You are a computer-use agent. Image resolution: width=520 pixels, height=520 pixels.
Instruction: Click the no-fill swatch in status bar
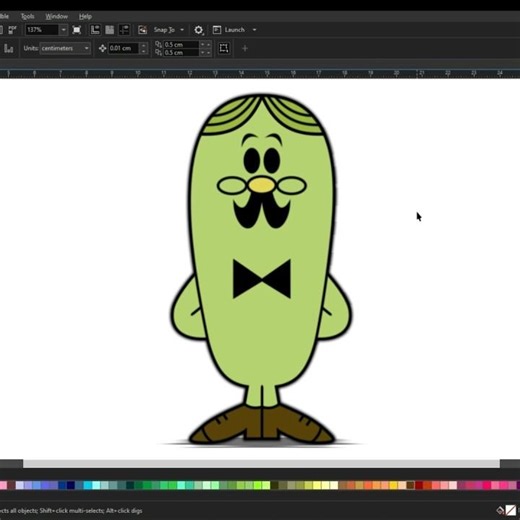point(511,510)
